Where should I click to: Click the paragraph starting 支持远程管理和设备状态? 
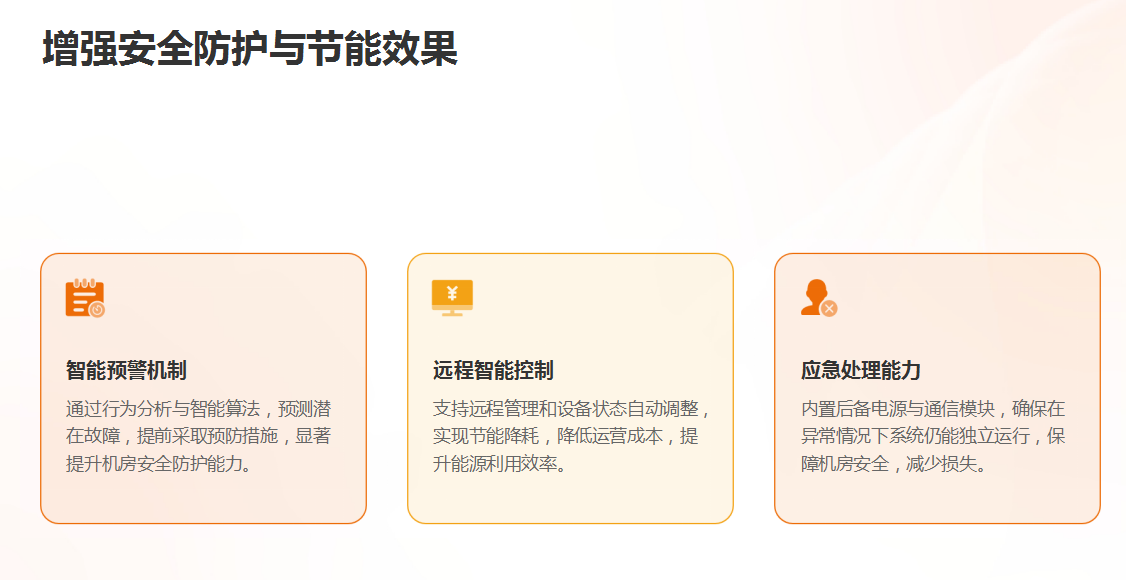point(572,436)
